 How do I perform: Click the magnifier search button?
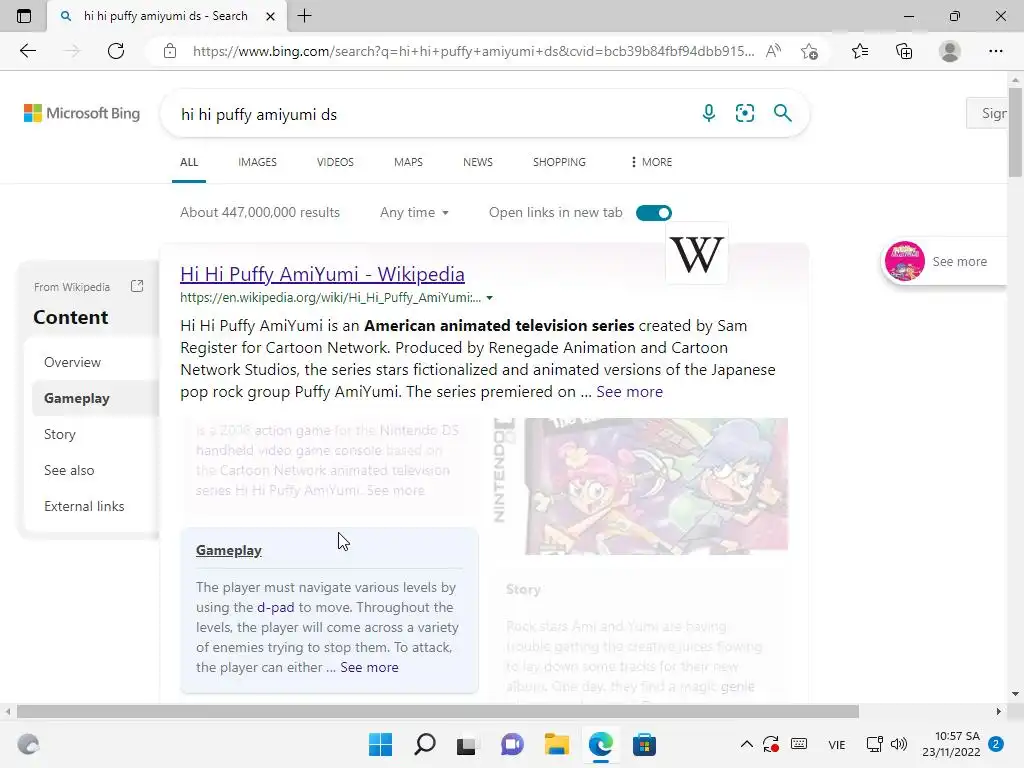(782, 113)
